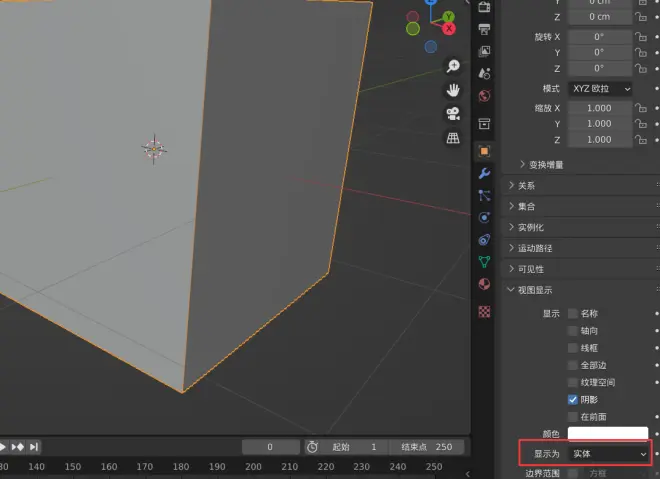Click frame 200 on the timeline ruler

[x=253, y=467]
